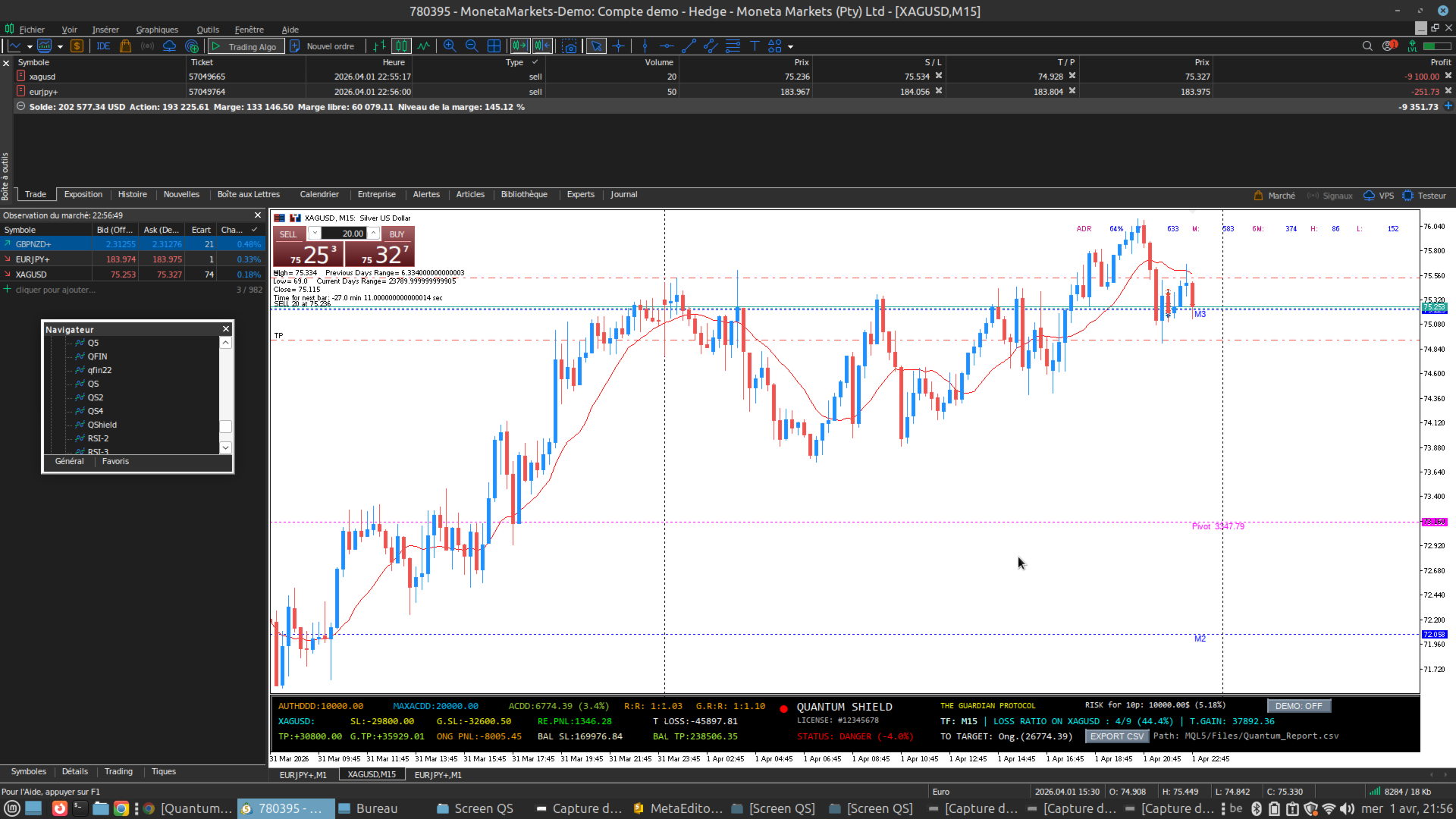This screenshot has height=819, width=1456.
Task: Take a chart screenshot with camera icon
Action: tap(570, 46)
